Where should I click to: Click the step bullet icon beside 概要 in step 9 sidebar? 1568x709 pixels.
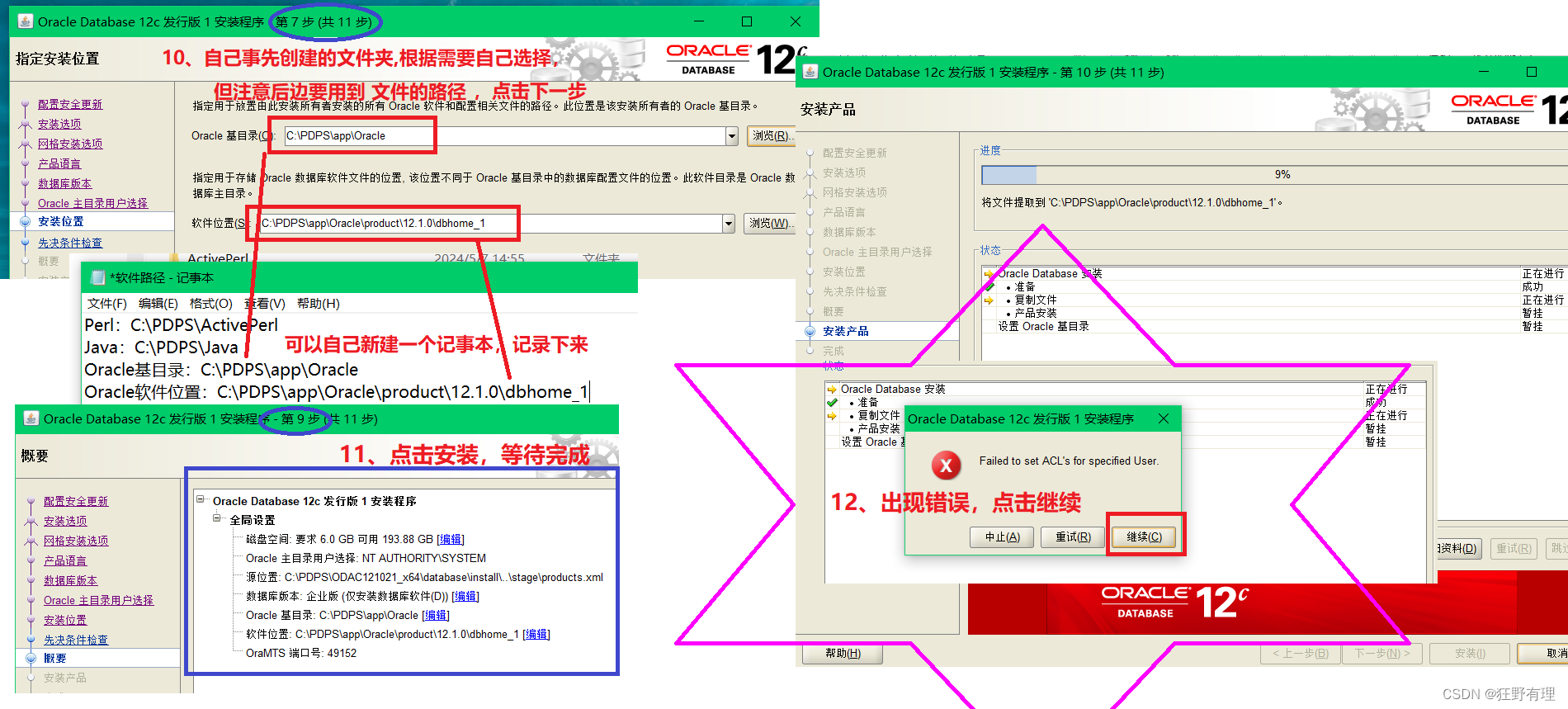pos(31,658)
